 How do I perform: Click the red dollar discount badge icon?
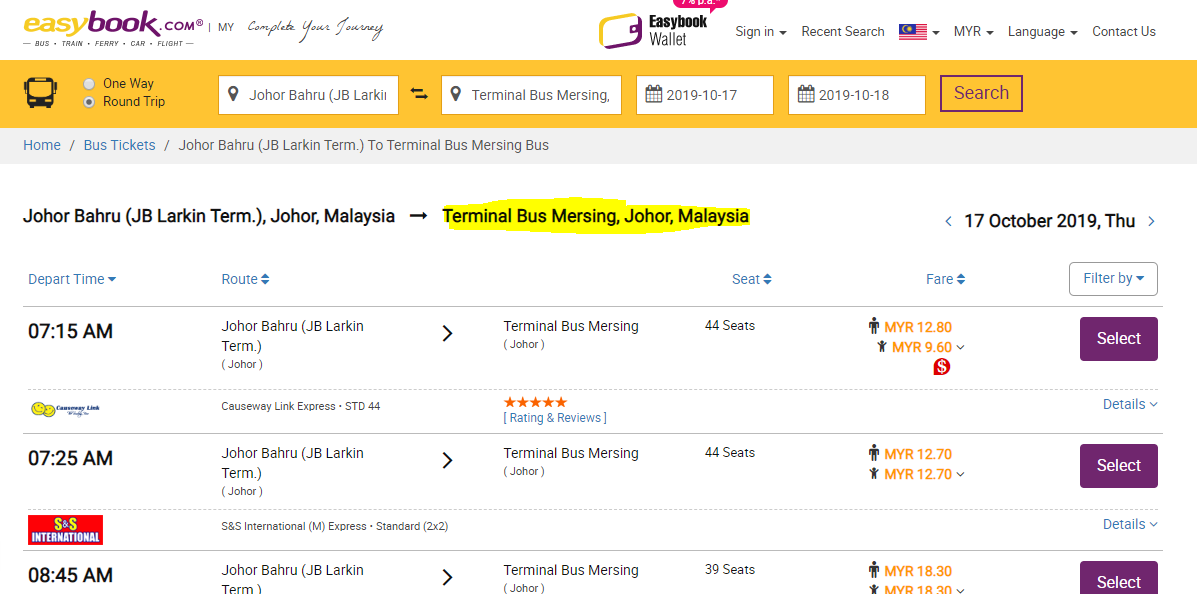[941, 367]
